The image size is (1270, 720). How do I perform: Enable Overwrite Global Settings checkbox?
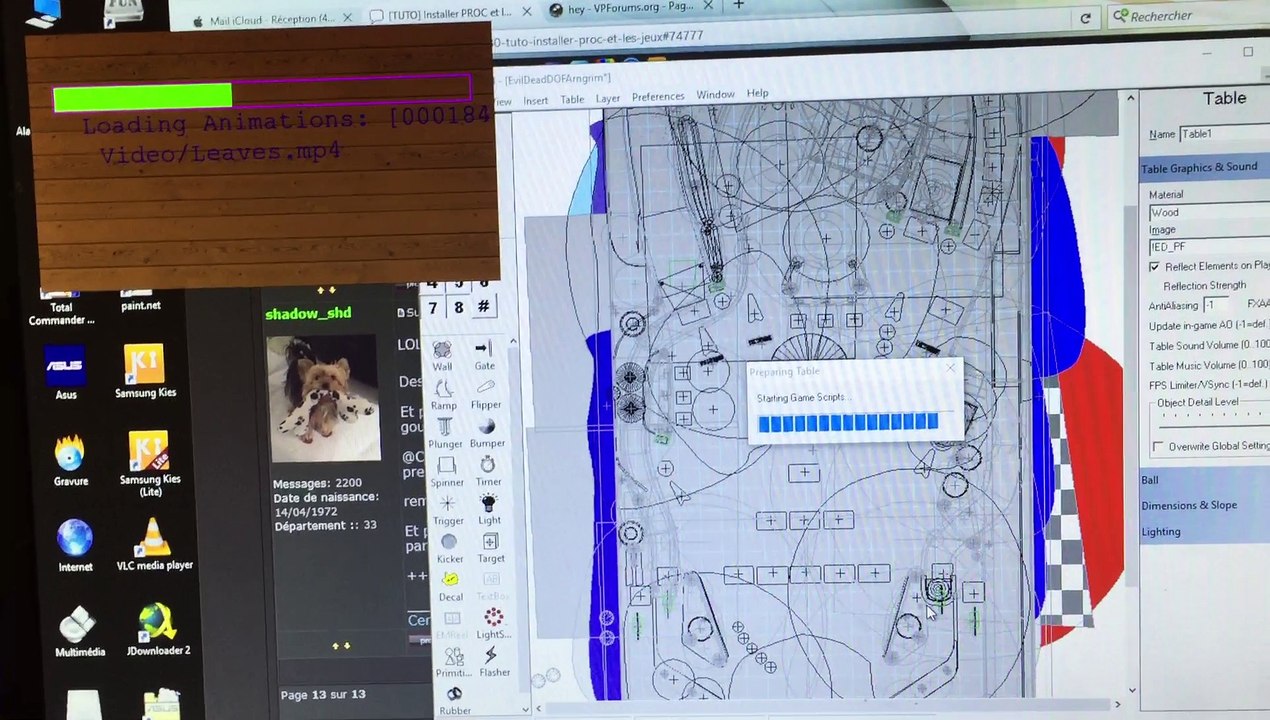tap(1158, 447)
